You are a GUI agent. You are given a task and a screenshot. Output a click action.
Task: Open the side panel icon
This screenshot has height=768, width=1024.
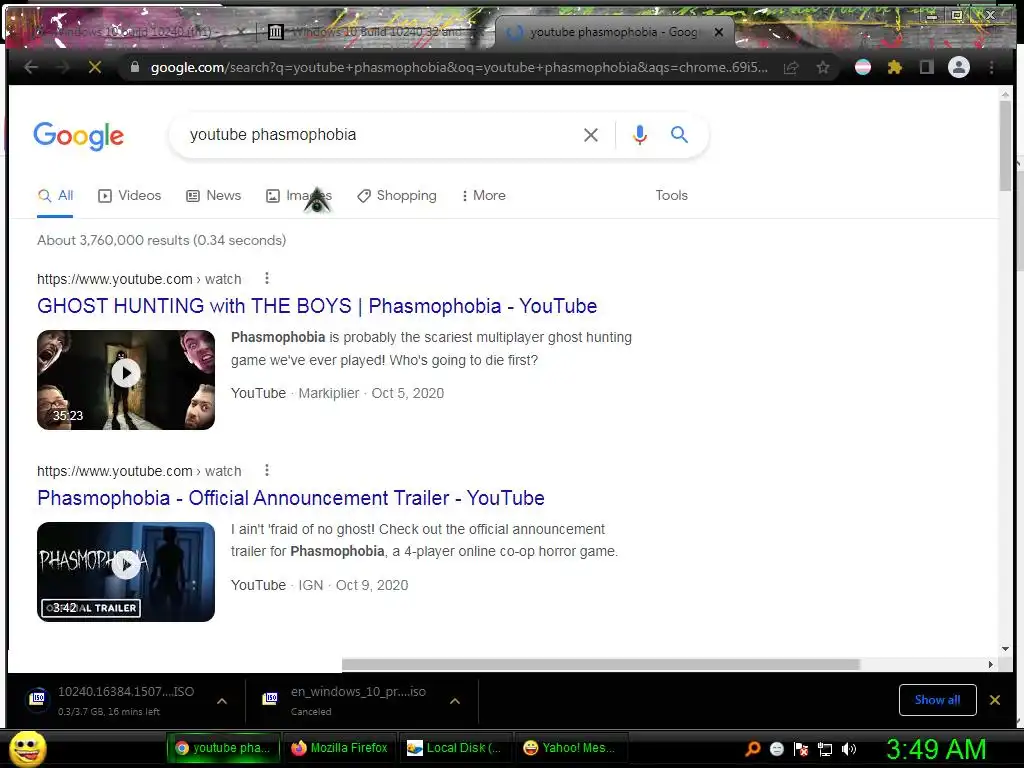926,67
